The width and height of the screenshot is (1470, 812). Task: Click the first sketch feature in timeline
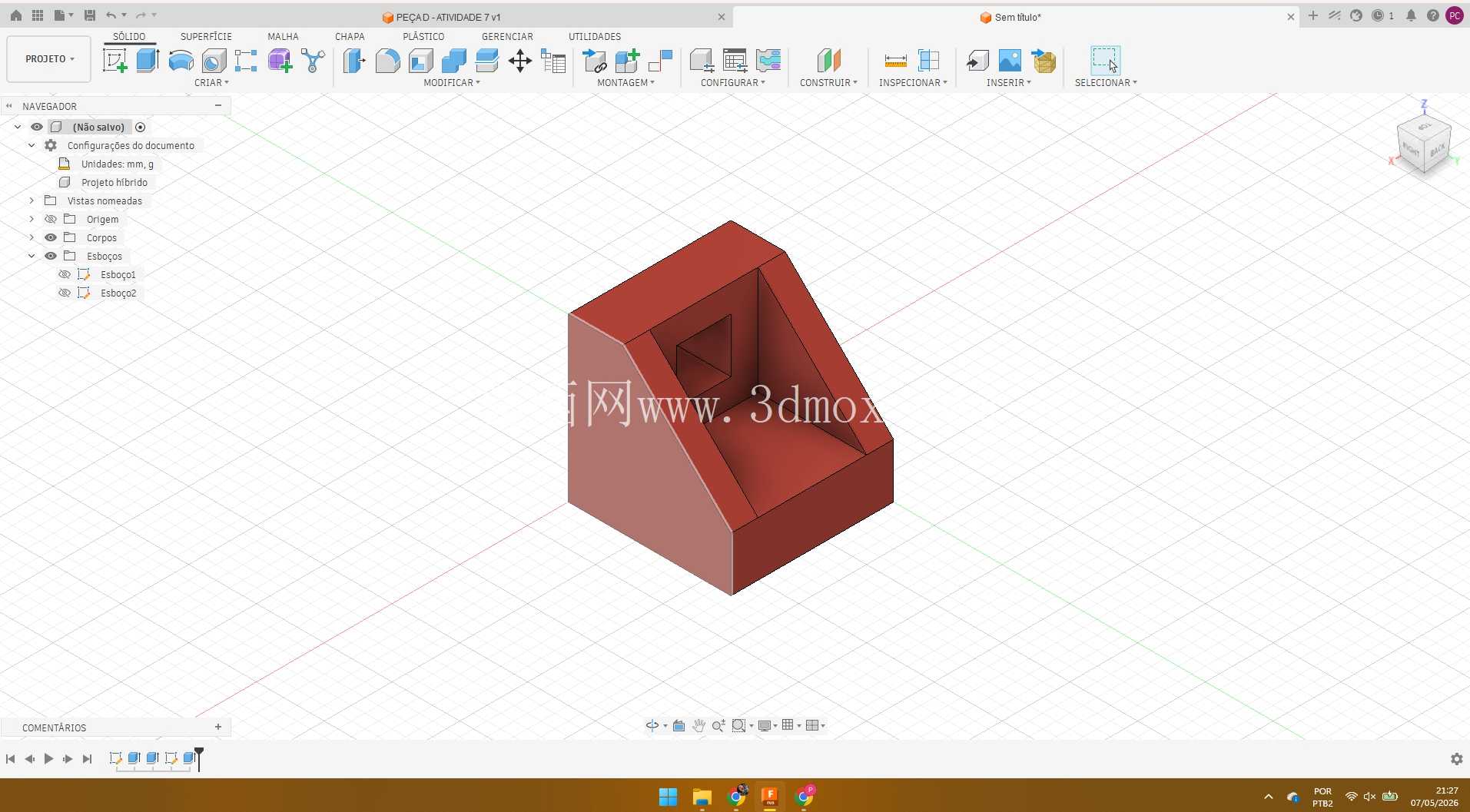coord(115,758)
